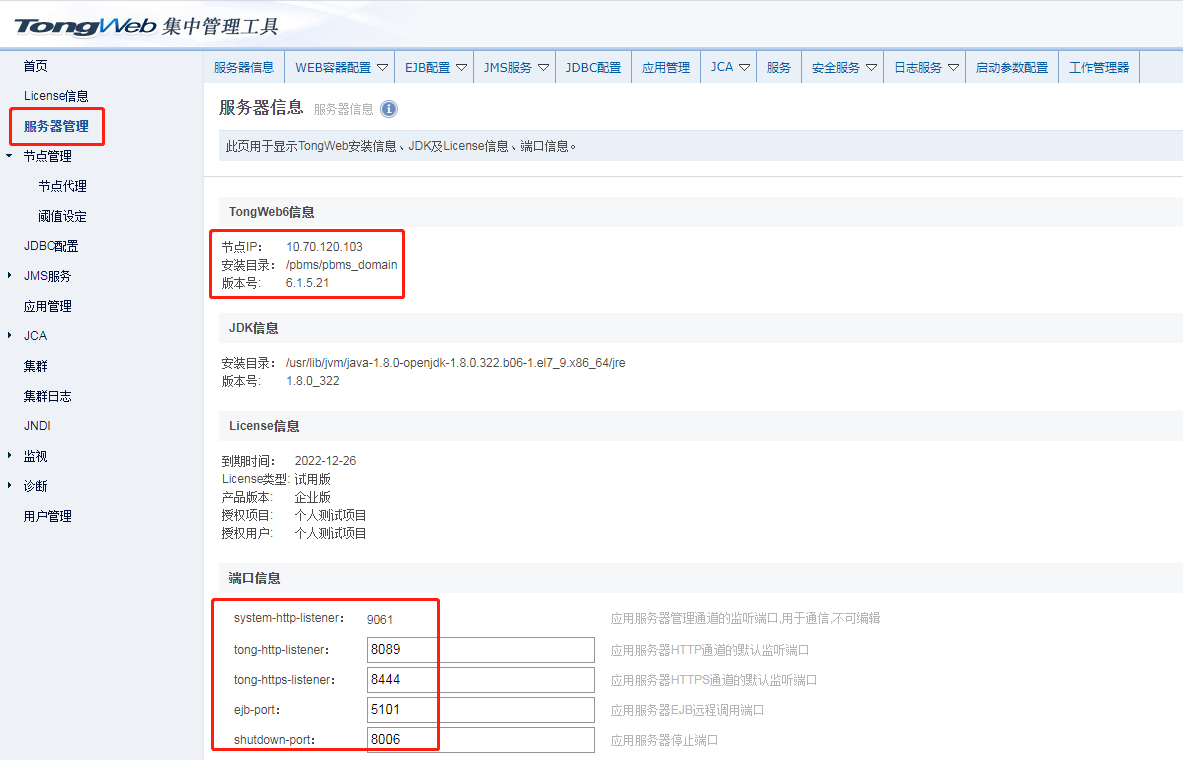Open 集群日志 in sidebar
This screenshot has width=1183, height=760.
[48, 396]
